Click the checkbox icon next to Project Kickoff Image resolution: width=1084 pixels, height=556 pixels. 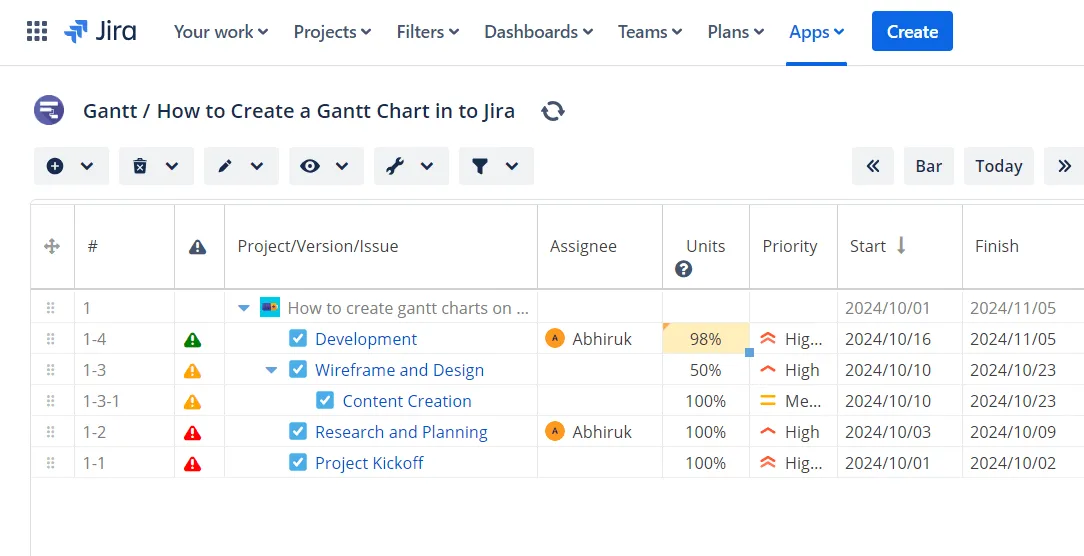pyautogui.click(x=298, y=462)
